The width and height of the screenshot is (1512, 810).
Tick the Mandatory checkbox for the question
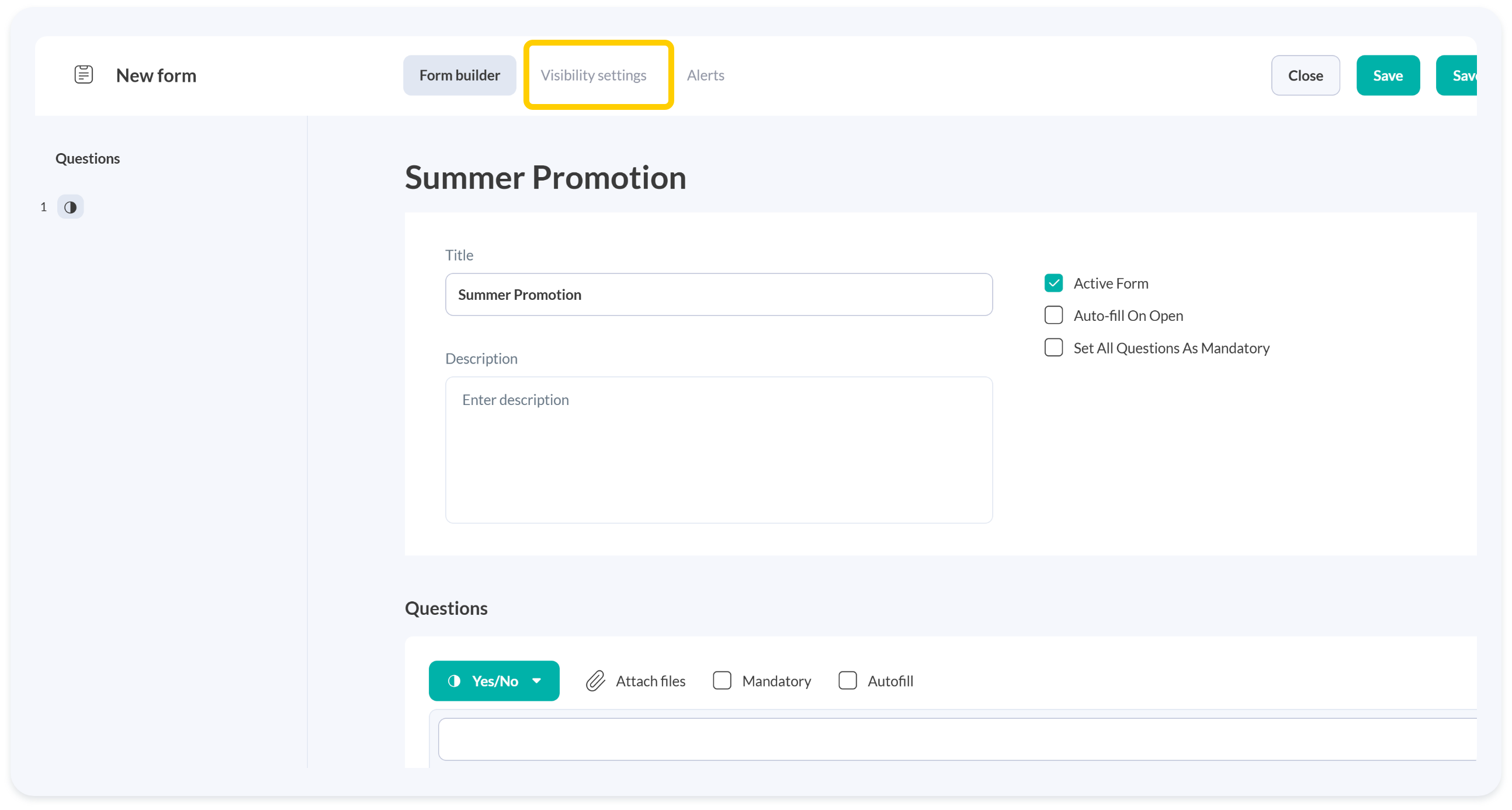(722, 681)
